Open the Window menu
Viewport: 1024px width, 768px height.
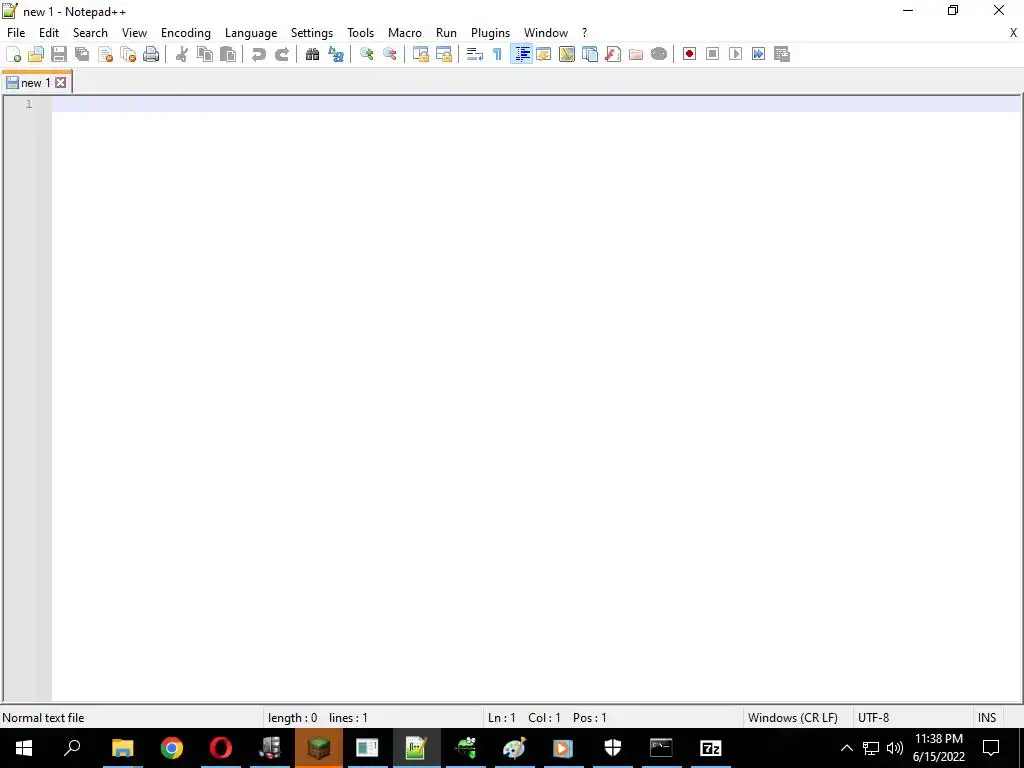[546, 33]
